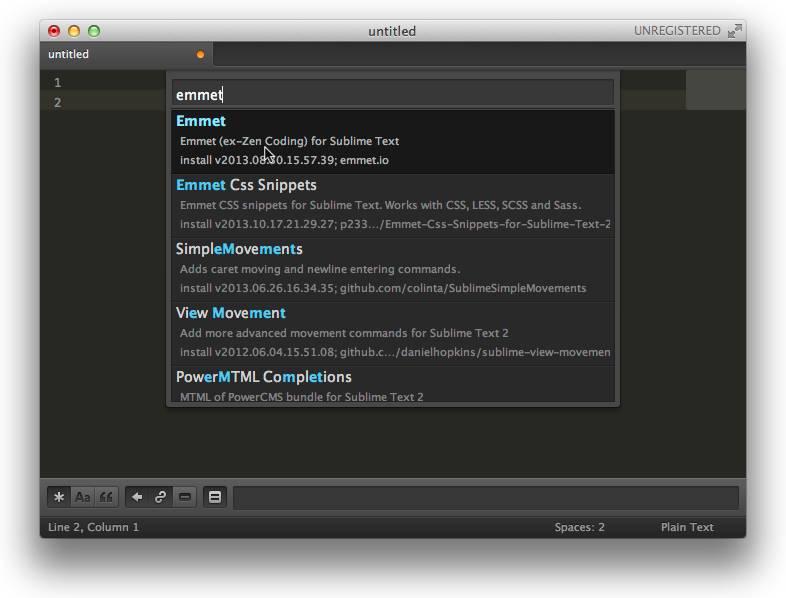Click the UNREGISTERED label in title bar

[677, 31]
